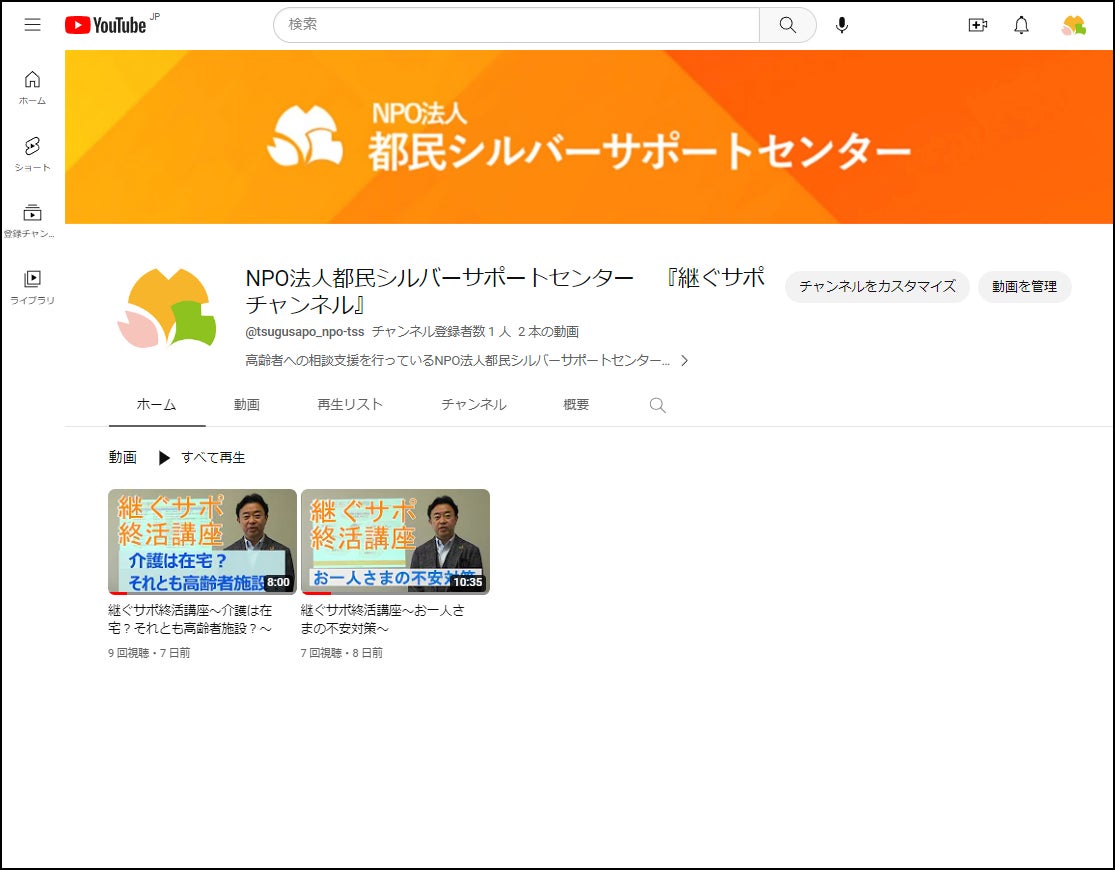Expand the channel description chevron
The image size is (1115, 870).
(684, 361)
